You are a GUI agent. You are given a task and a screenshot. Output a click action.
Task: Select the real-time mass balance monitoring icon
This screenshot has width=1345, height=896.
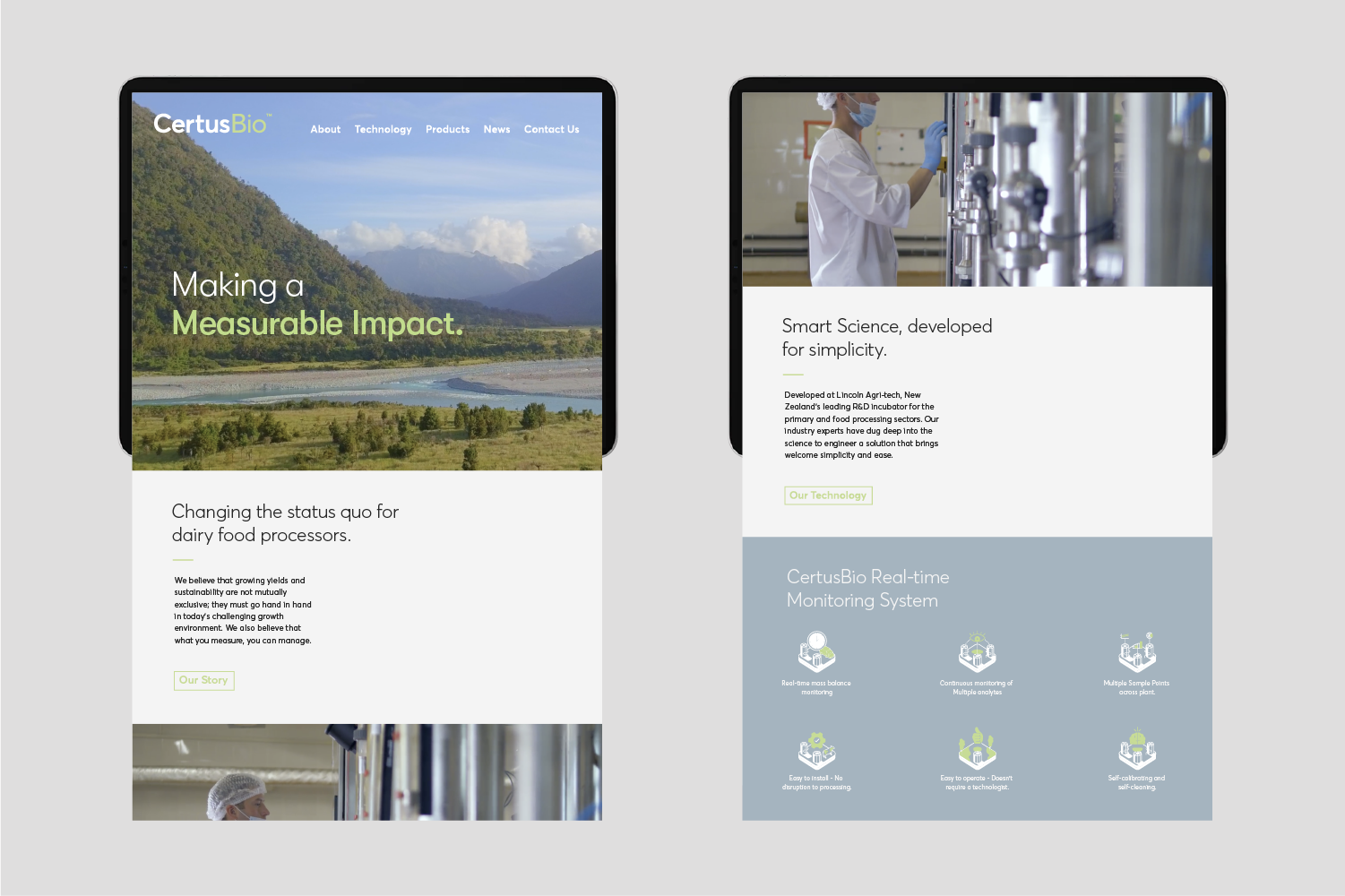pos(816,652)
